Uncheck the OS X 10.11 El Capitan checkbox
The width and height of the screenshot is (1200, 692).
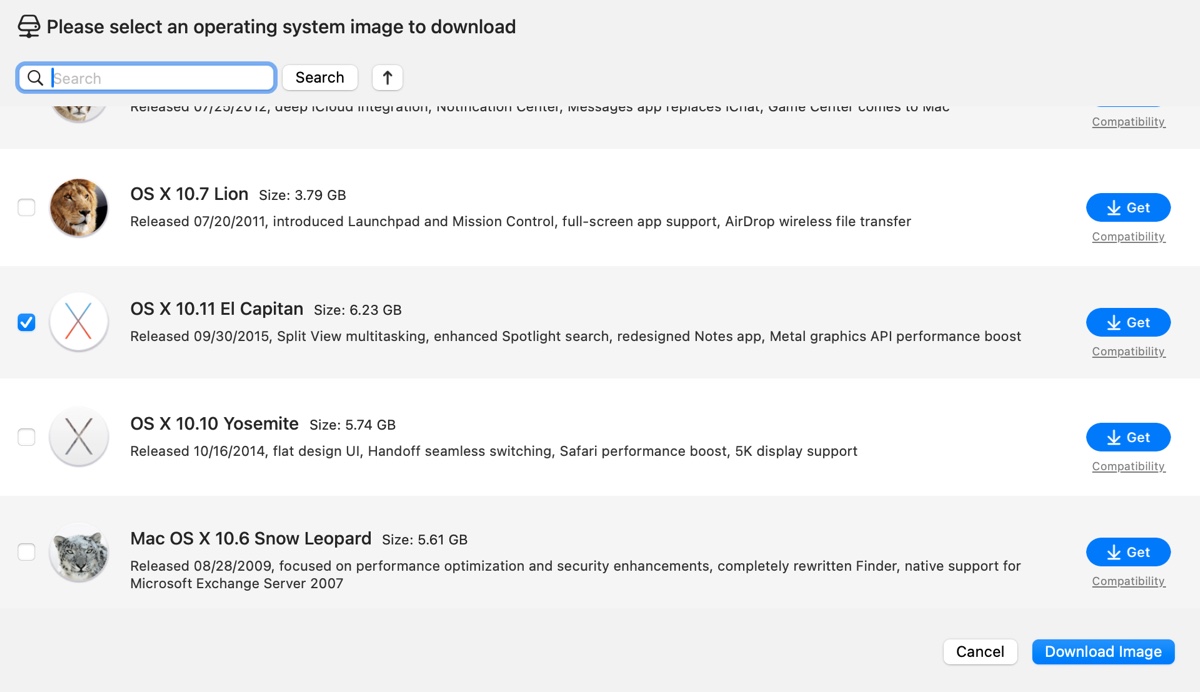[27, 323]
